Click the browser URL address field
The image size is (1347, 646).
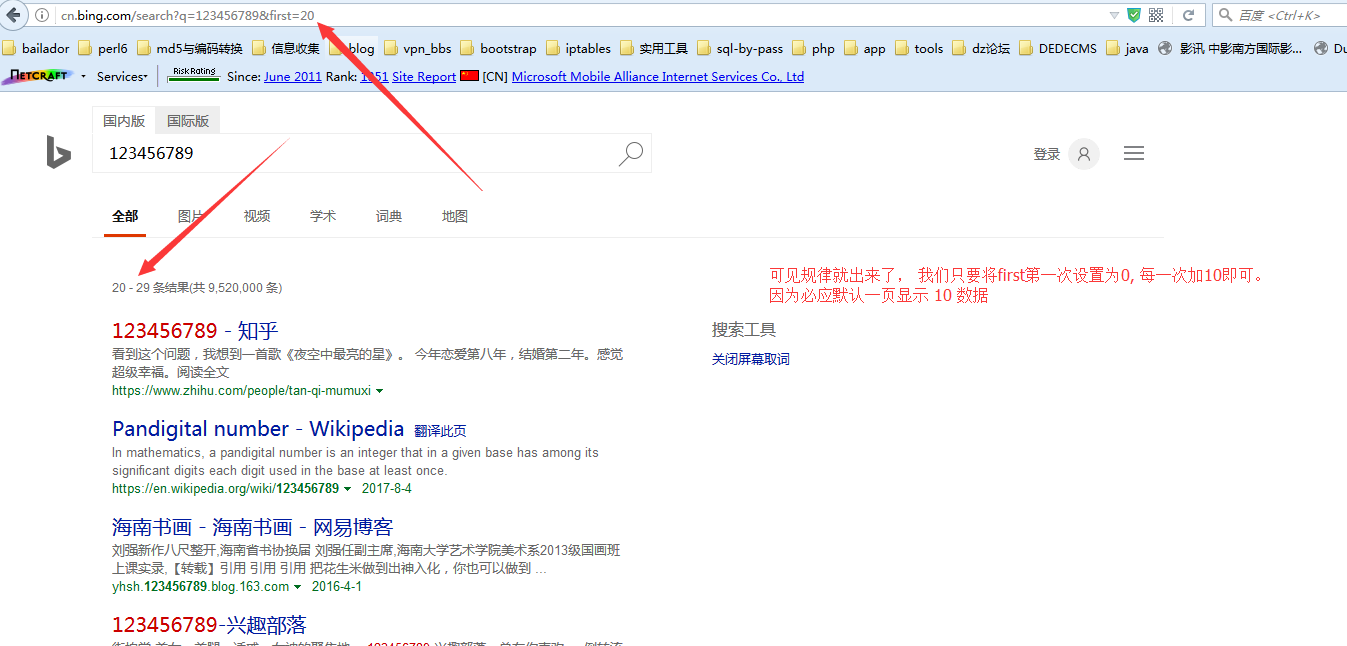click(x=580, y=15)
